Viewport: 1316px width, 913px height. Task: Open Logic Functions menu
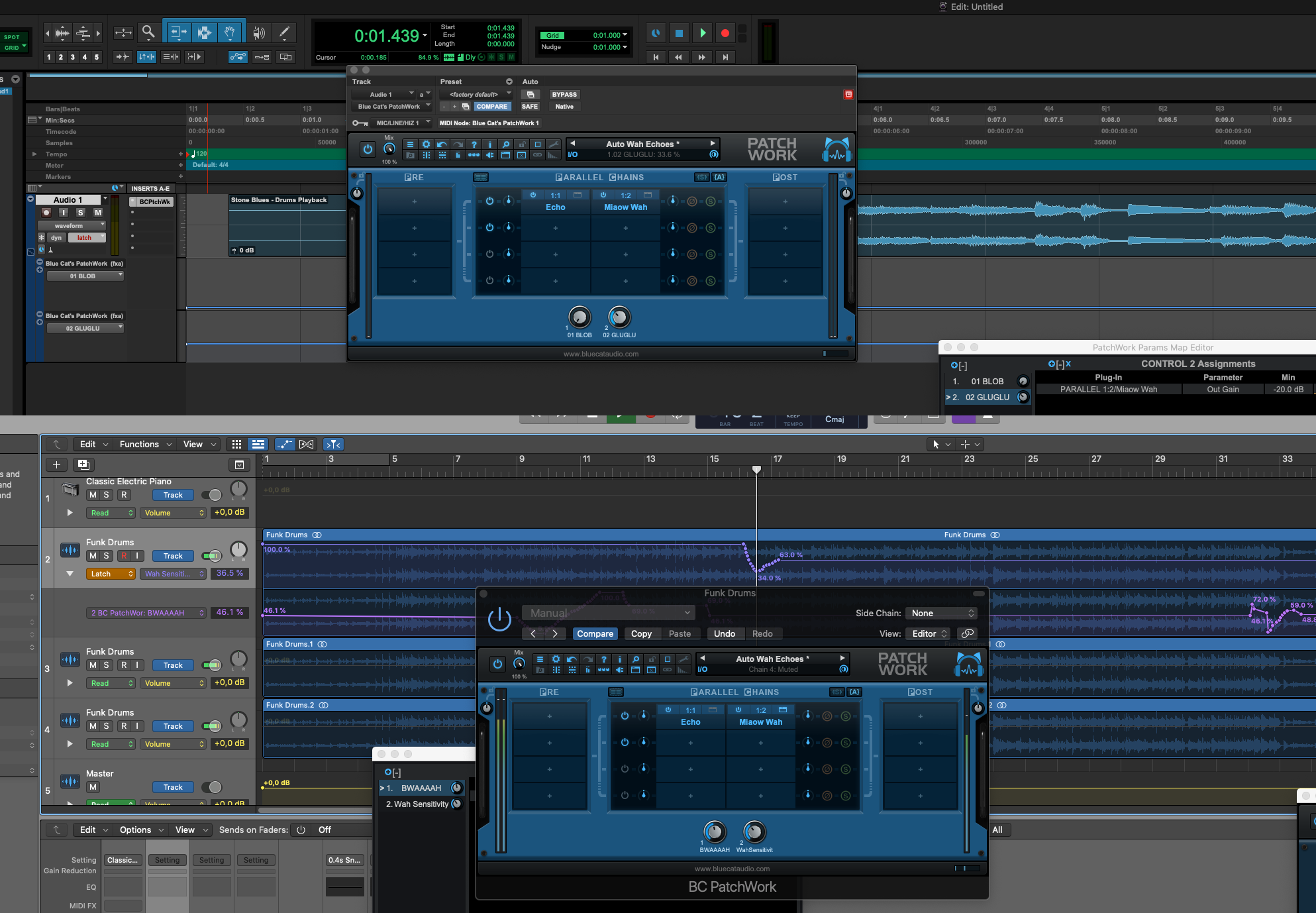point(146,445)
